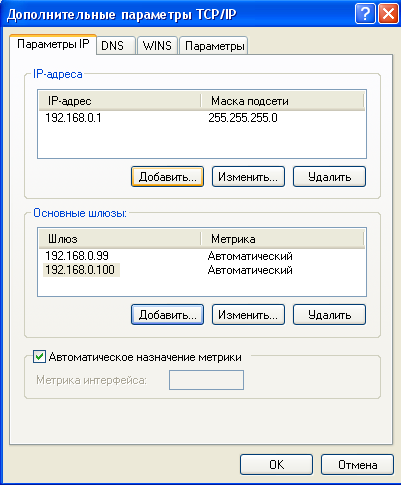Select gateway 192.168.0.99 row
401x485 pixels.
[x=202, y=256]
